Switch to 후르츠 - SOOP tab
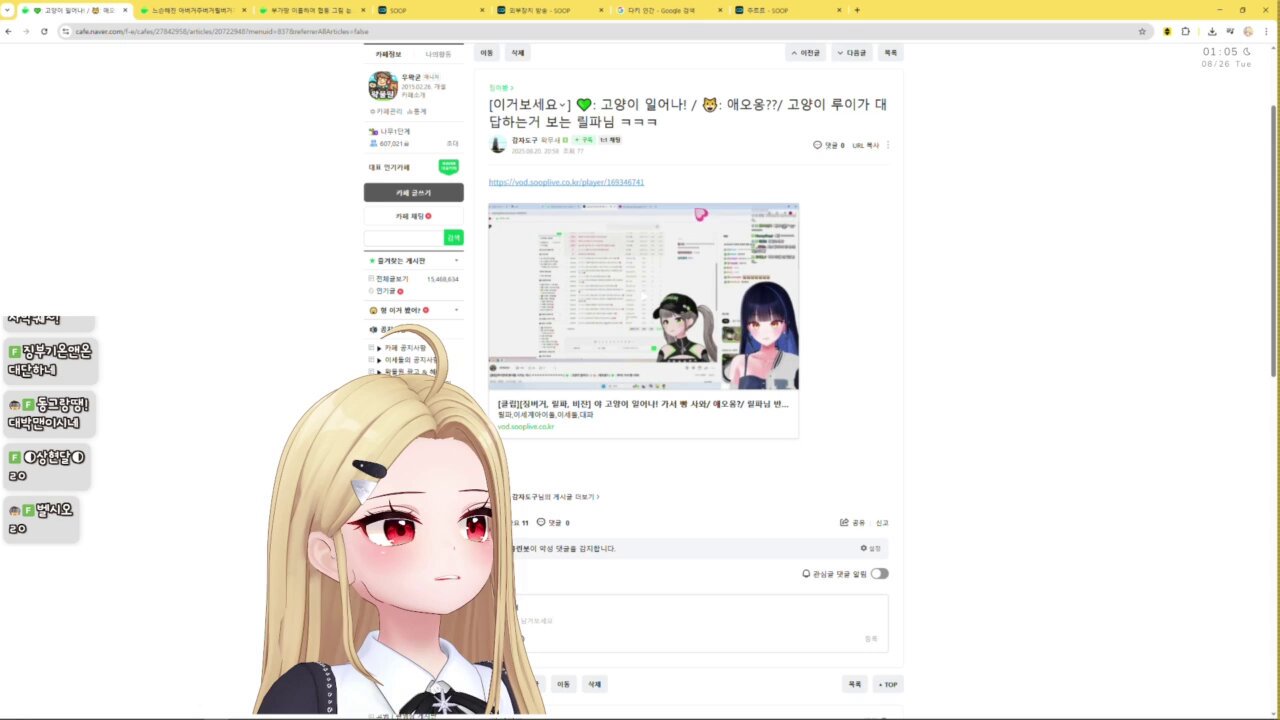The image size is (1280, 720). [x=785, y=10]
